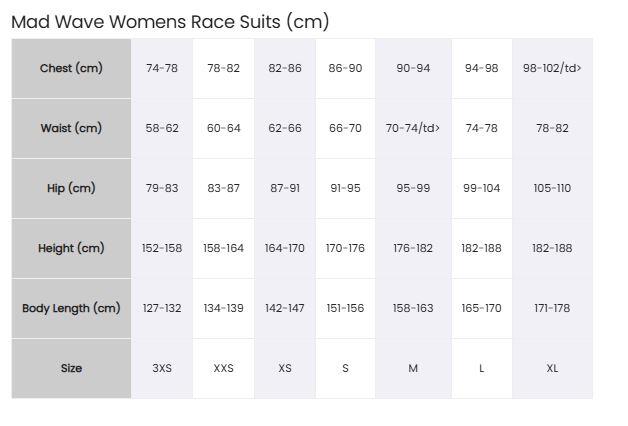This screenshot has height=426, width=628.
Task: Click the hip value 99-104
Action: [482, 189]
